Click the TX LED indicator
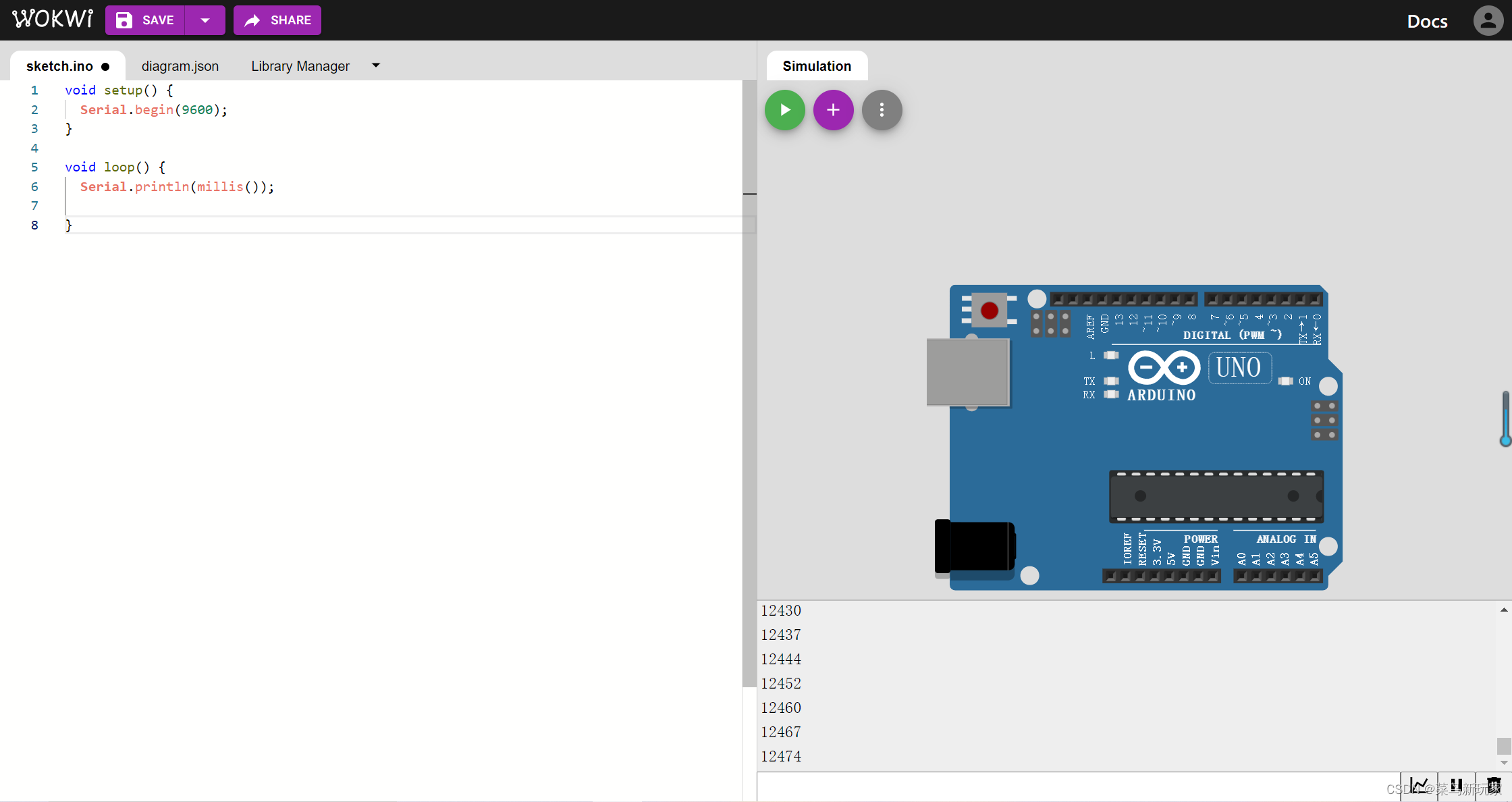Viewport: 1512px width, 802px height. 1111,381
